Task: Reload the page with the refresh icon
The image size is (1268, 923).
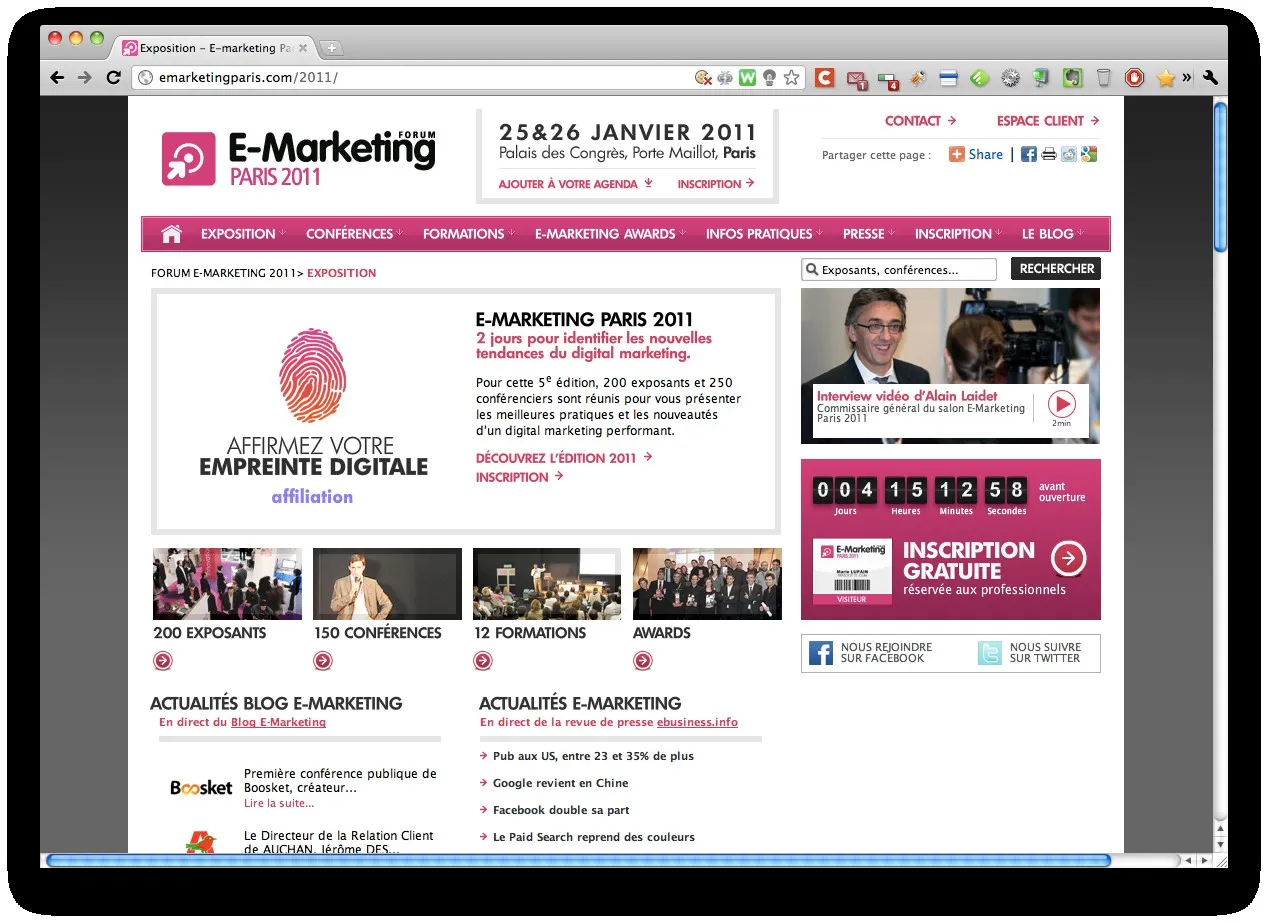Action: (114, 78)
